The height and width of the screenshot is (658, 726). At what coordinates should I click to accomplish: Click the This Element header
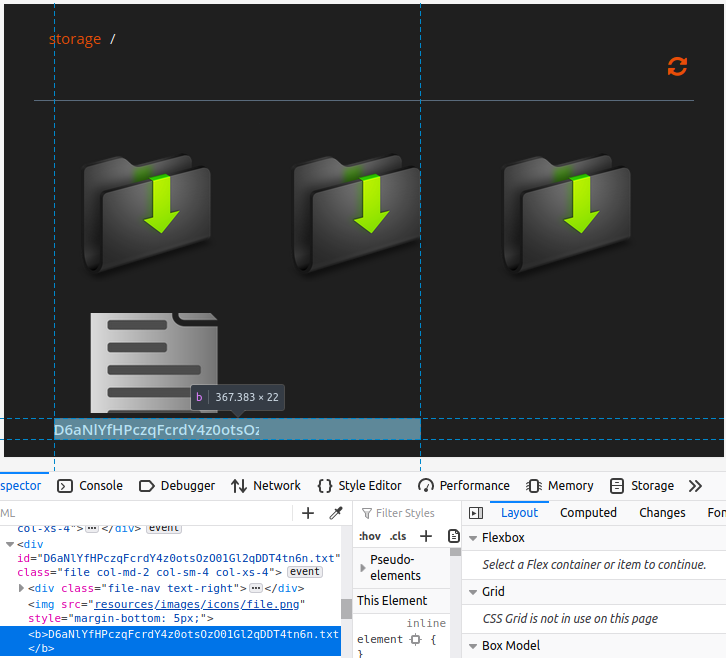coord(392,601)
